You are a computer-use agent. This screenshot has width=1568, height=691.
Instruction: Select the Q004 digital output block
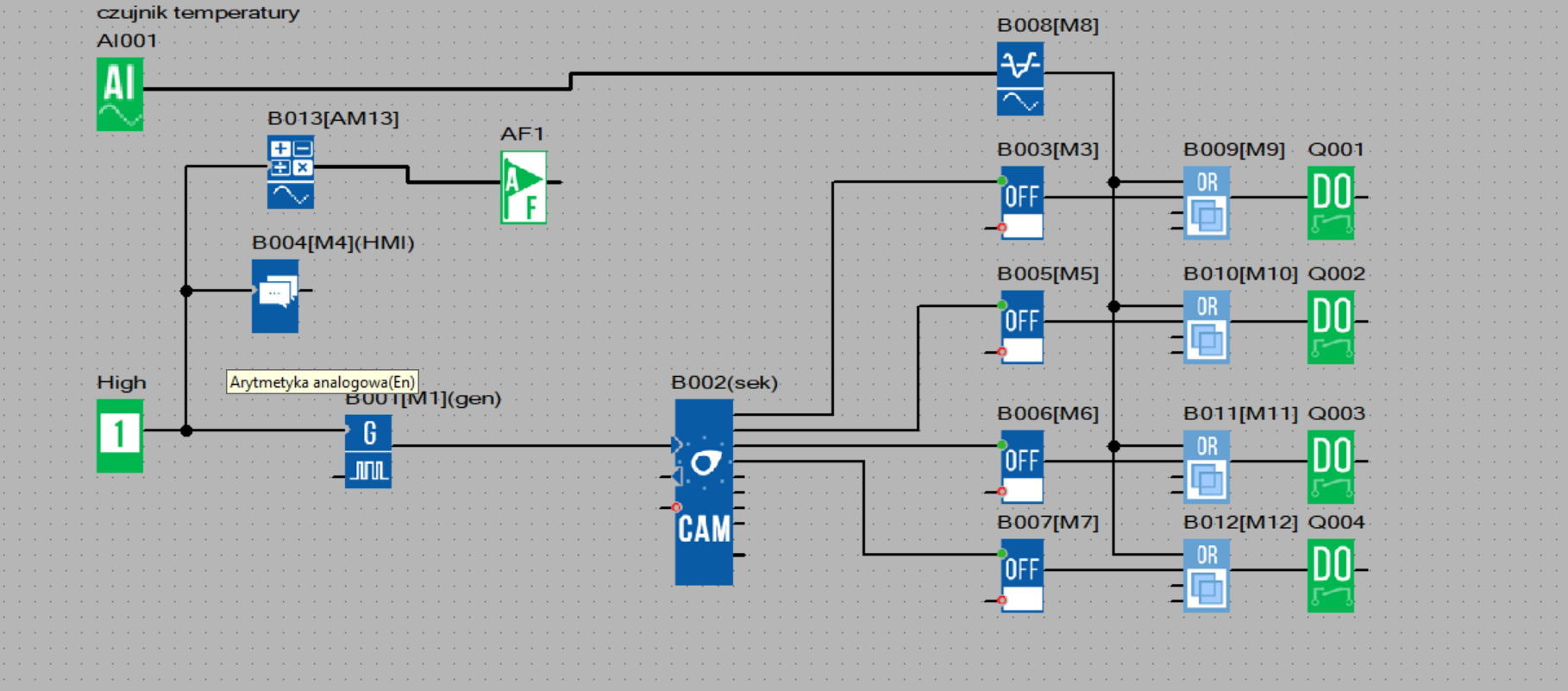pos(1331,575)
